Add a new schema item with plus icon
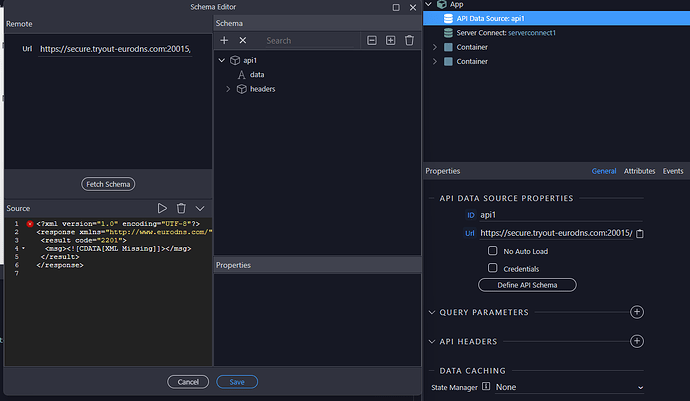 [224, 40]
